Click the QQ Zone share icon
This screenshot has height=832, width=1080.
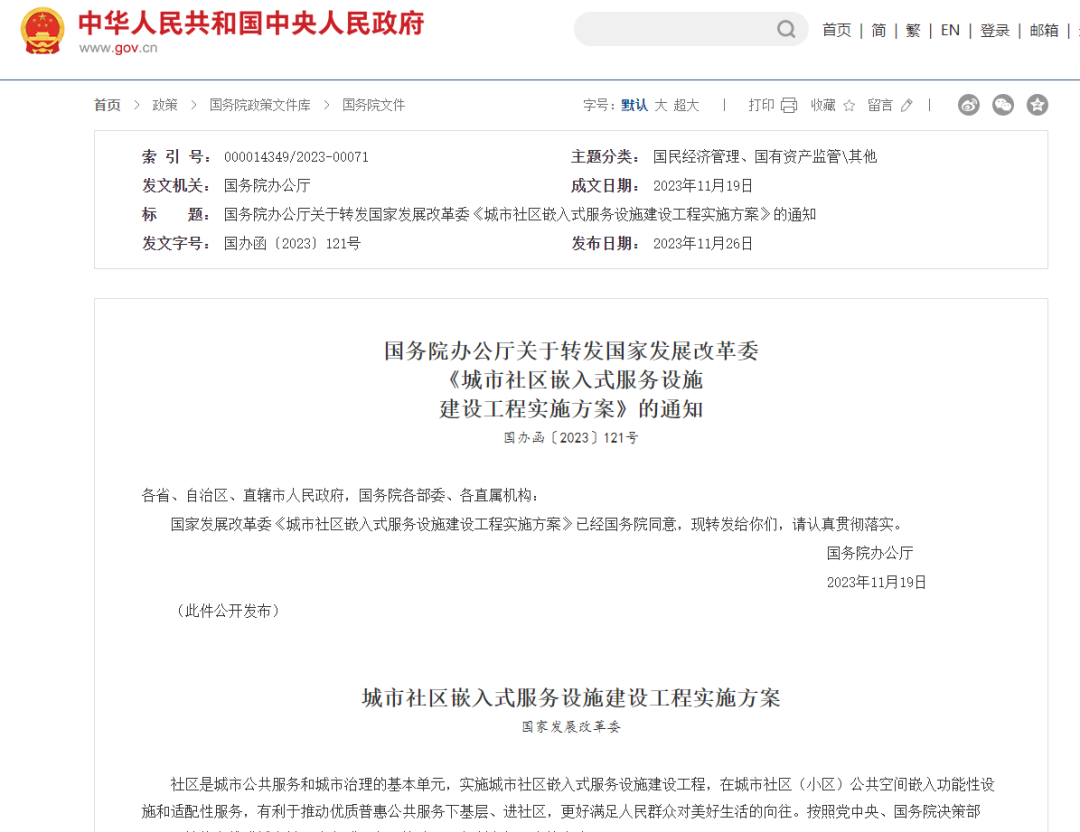1035,104
